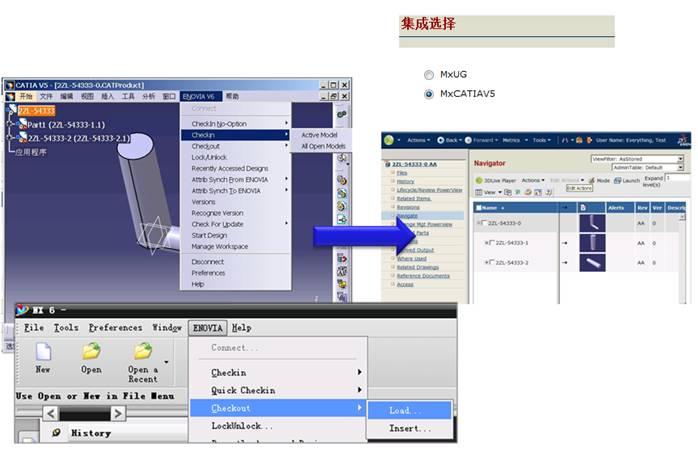Select 2ZL-54333-2 (2ZL-54333-2.1) in CATIA tree
Image resolution: width=698 pixels, height=451 pixels.
(79, 138)
